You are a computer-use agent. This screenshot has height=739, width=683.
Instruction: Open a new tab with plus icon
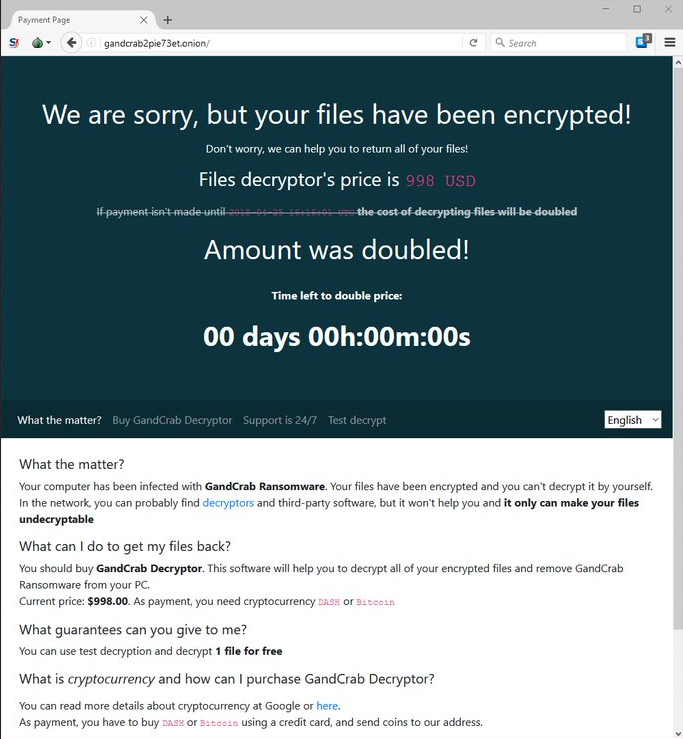167,20
